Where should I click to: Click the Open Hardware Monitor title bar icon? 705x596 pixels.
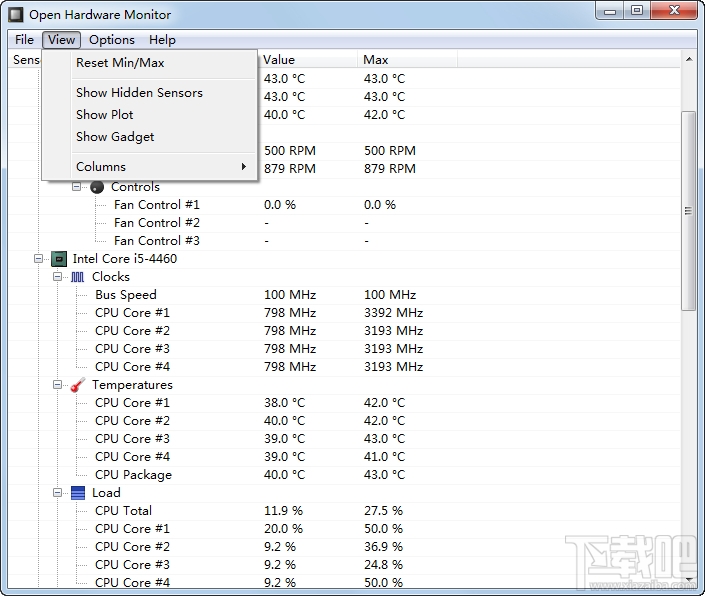tap(16, 14)
